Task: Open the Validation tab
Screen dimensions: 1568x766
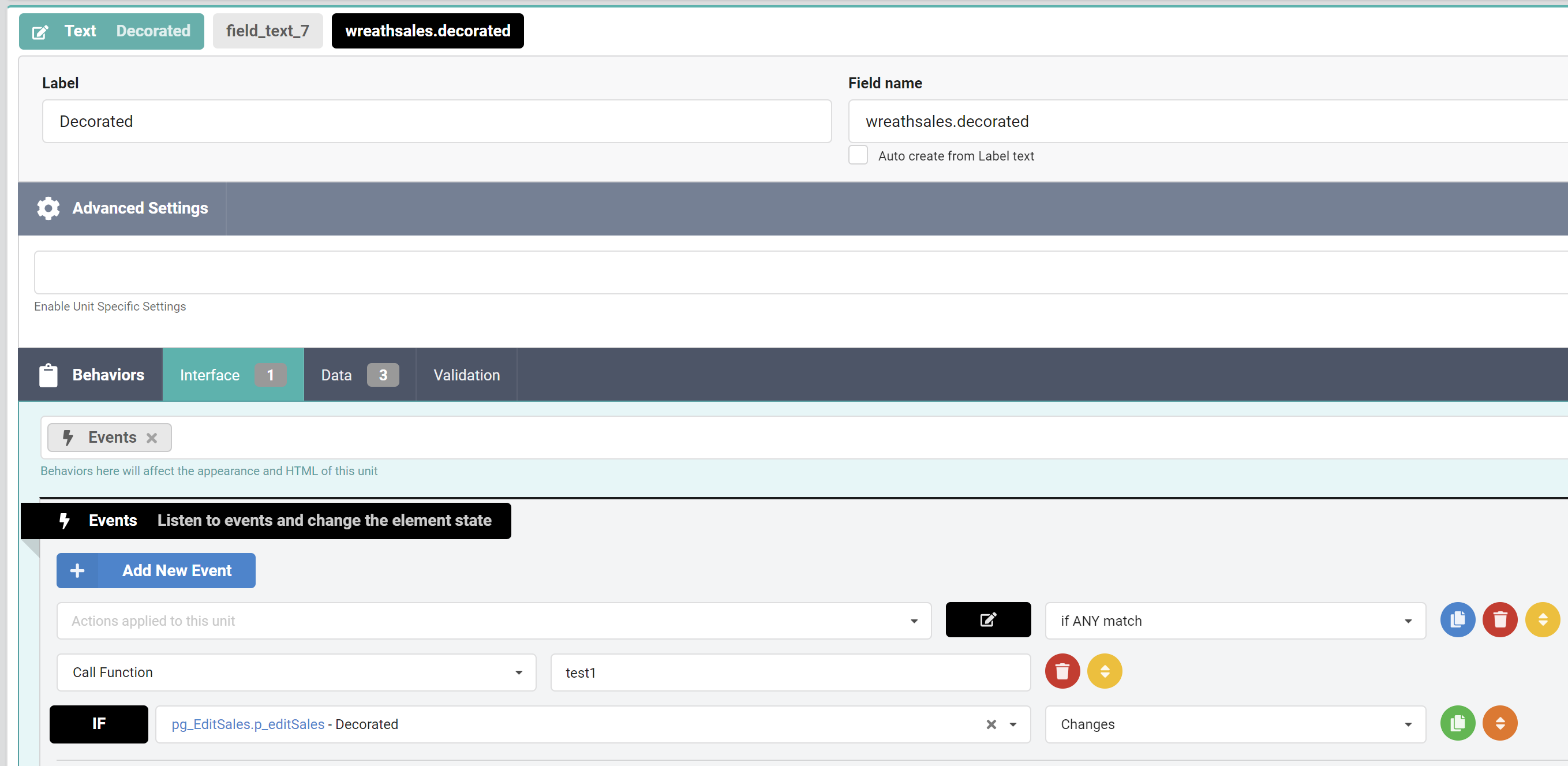Action: click(466, 375)
